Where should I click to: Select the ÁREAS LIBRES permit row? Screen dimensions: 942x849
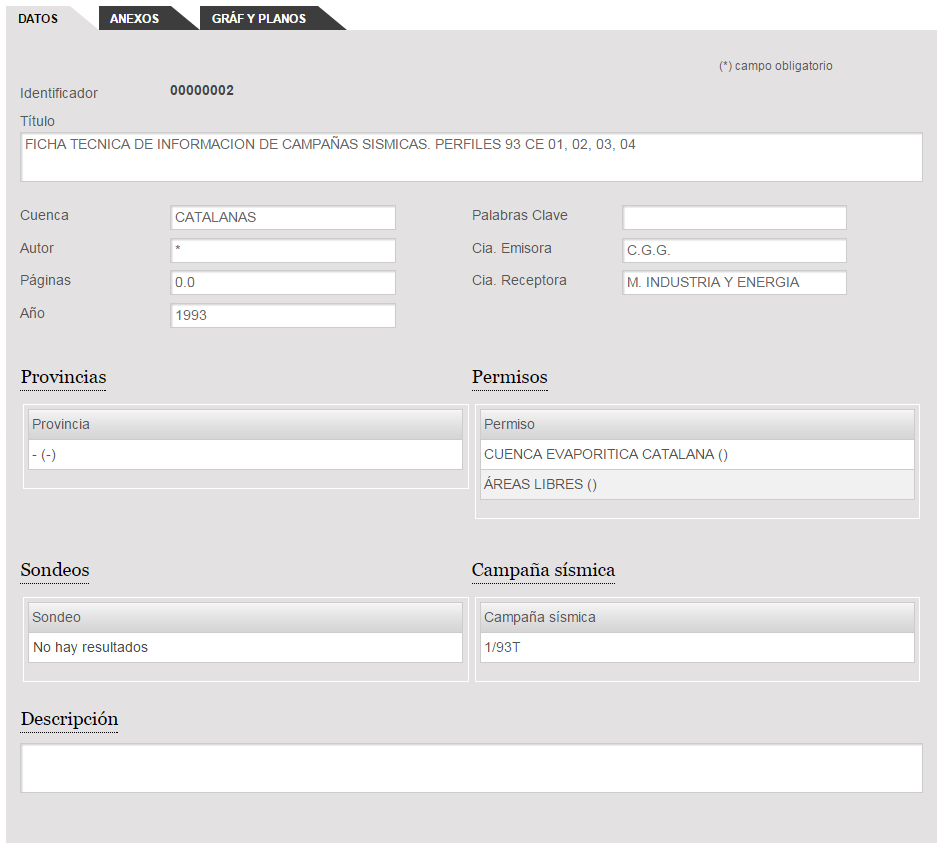tap(697, 485)
